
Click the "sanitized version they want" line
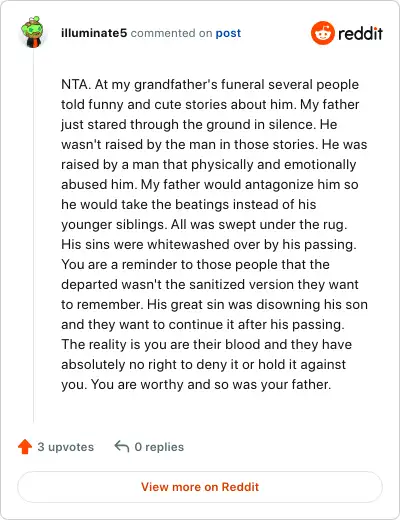[x=210, y=284]
